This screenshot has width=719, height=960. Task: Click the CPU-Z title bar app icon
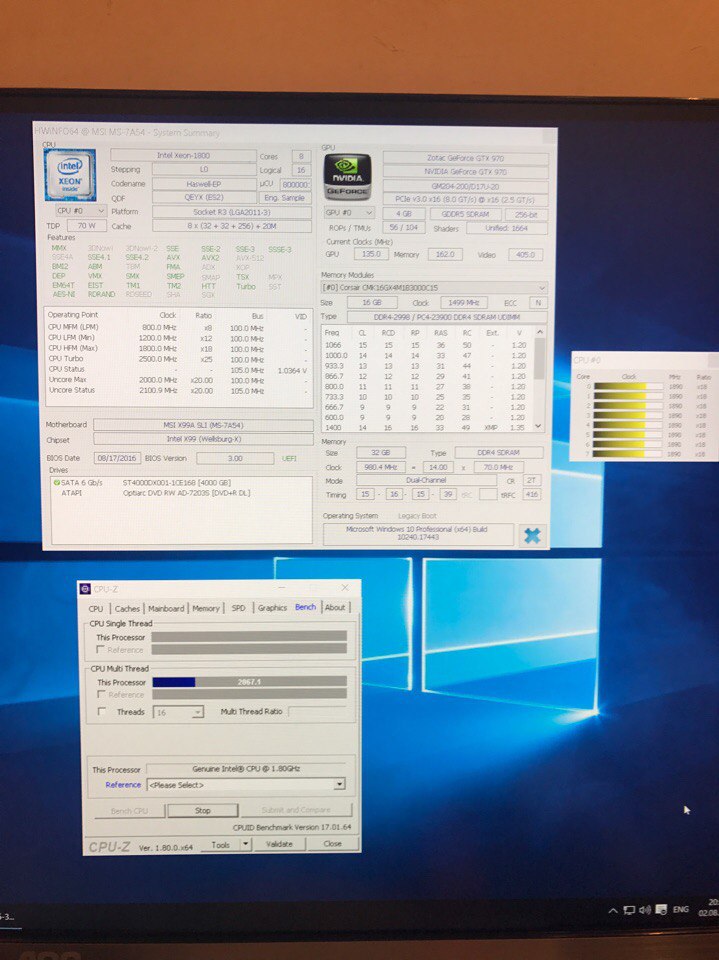(85, 588)
